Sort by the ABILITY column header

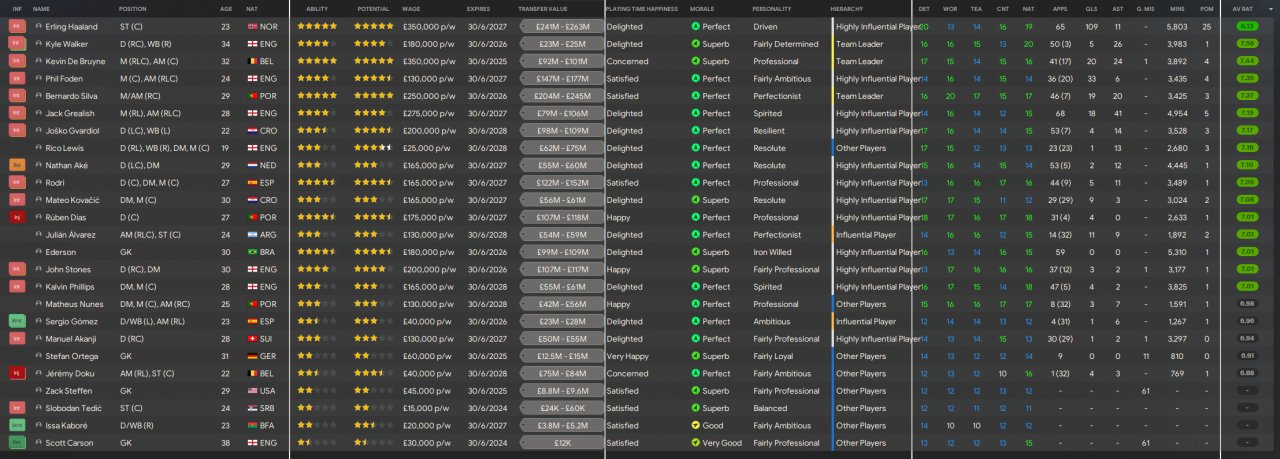(x=316, y=9)
